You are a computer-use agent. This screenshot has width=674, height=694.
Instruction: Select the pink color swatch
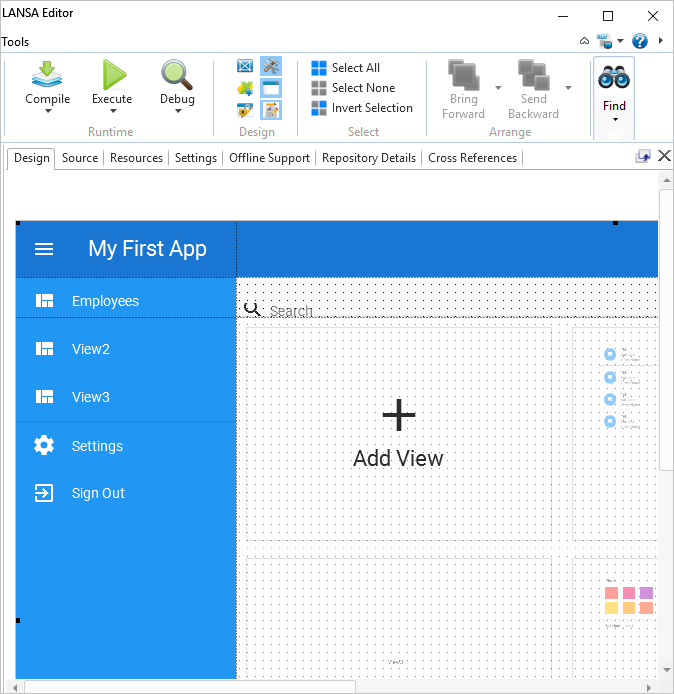(629, 592)
